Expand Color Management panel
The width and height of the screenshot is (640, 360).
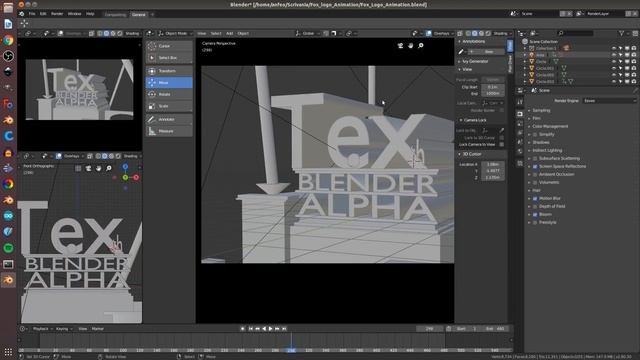click(550, 127)
